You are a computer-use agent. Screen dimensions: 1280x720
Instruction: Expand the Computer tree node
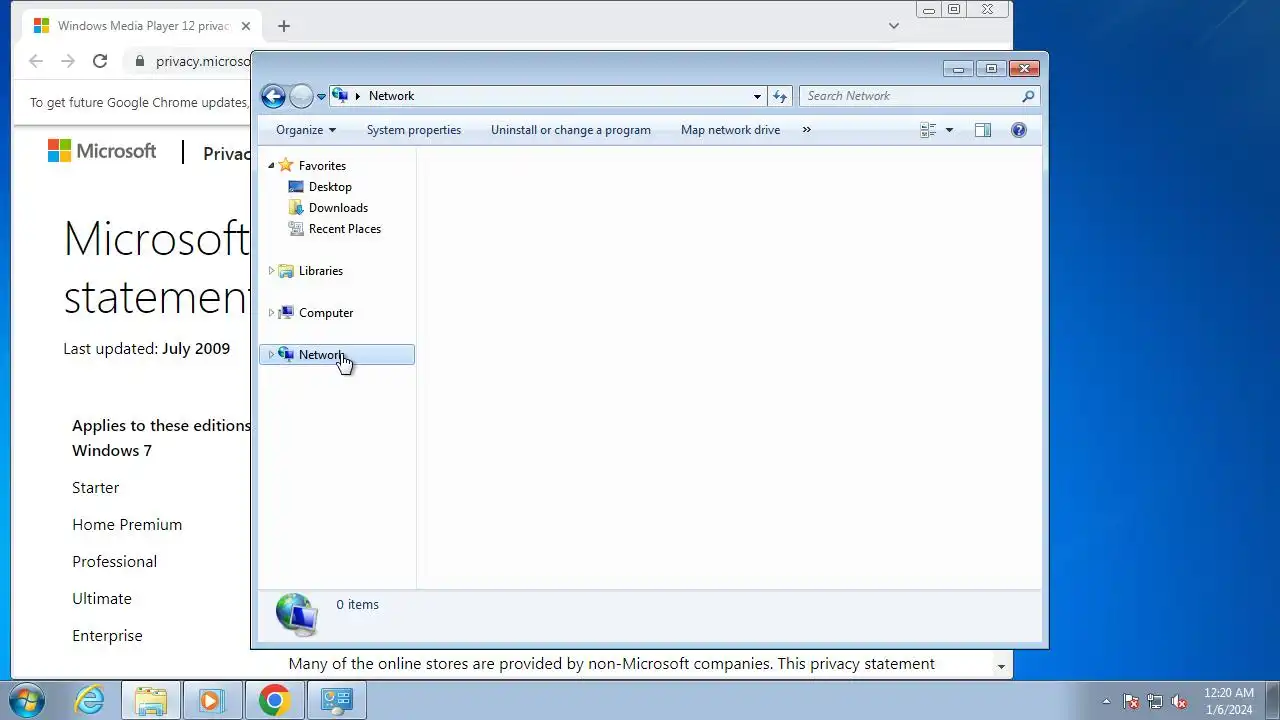point(271,313)
